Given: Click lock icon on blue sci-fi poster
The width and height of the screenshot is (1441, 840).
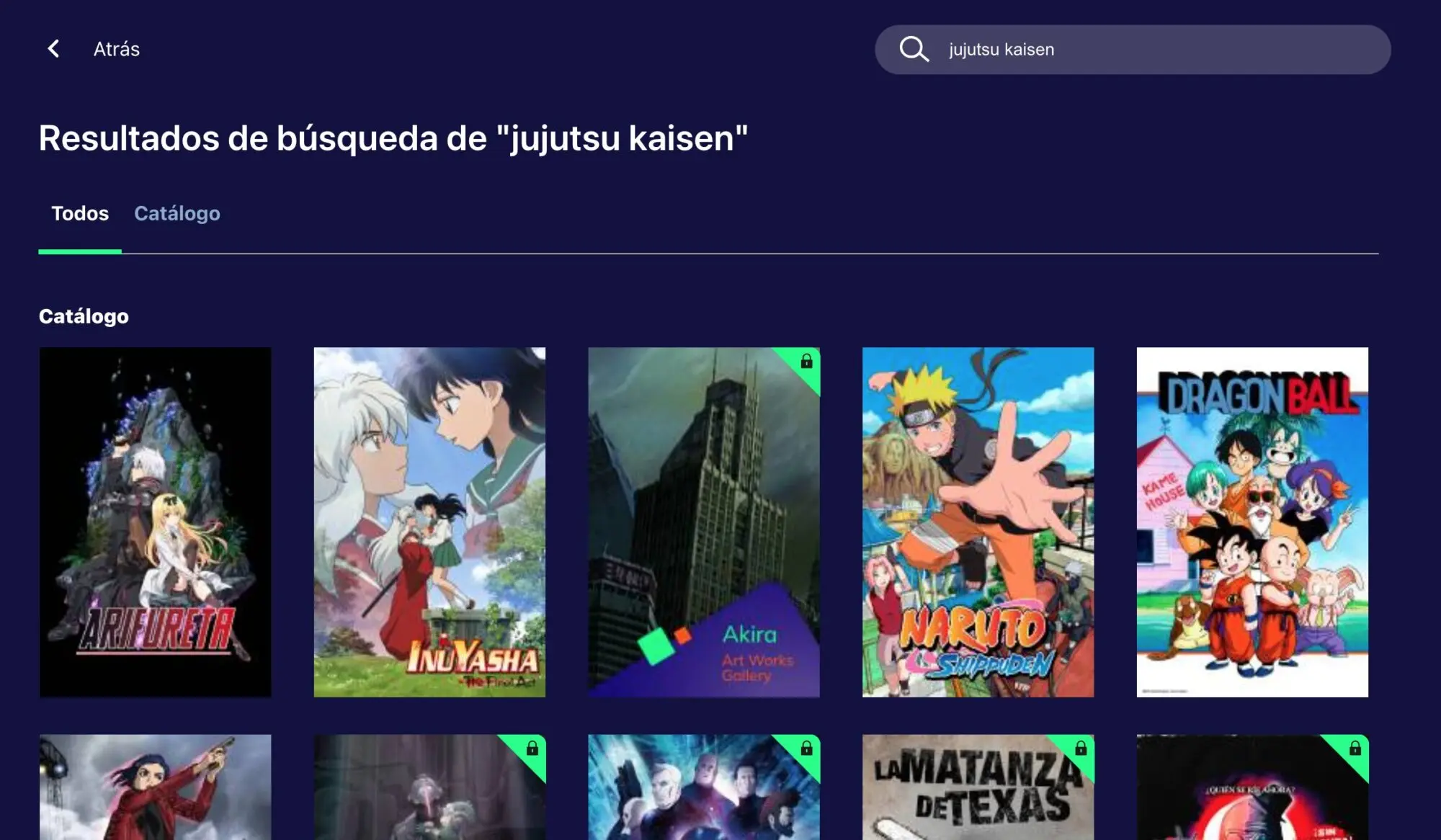Looking at the screenshot, I should [806, 748].
